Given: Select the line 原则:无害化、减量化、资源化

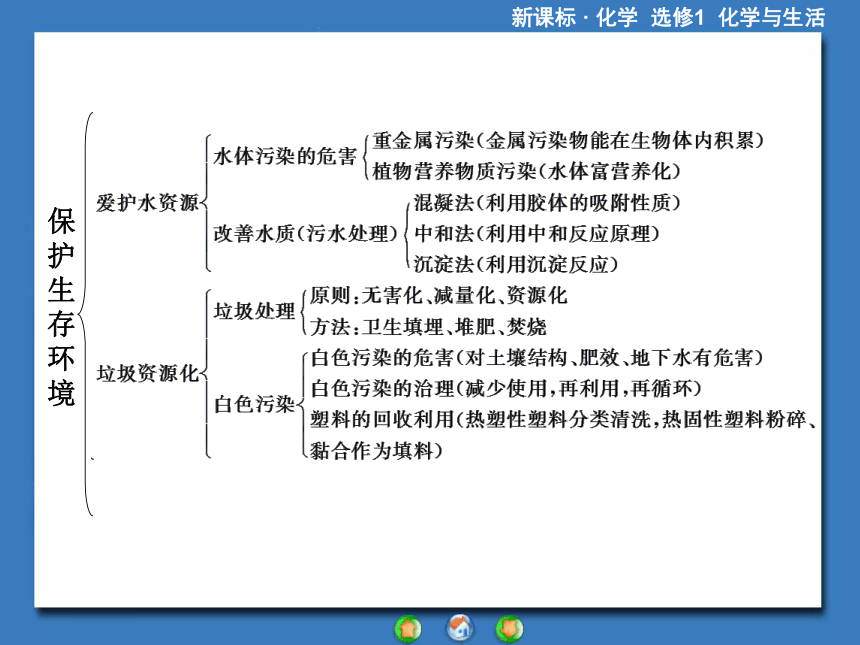Looking at the screenshot, I should pyautogui.click(x=438, y=296).
